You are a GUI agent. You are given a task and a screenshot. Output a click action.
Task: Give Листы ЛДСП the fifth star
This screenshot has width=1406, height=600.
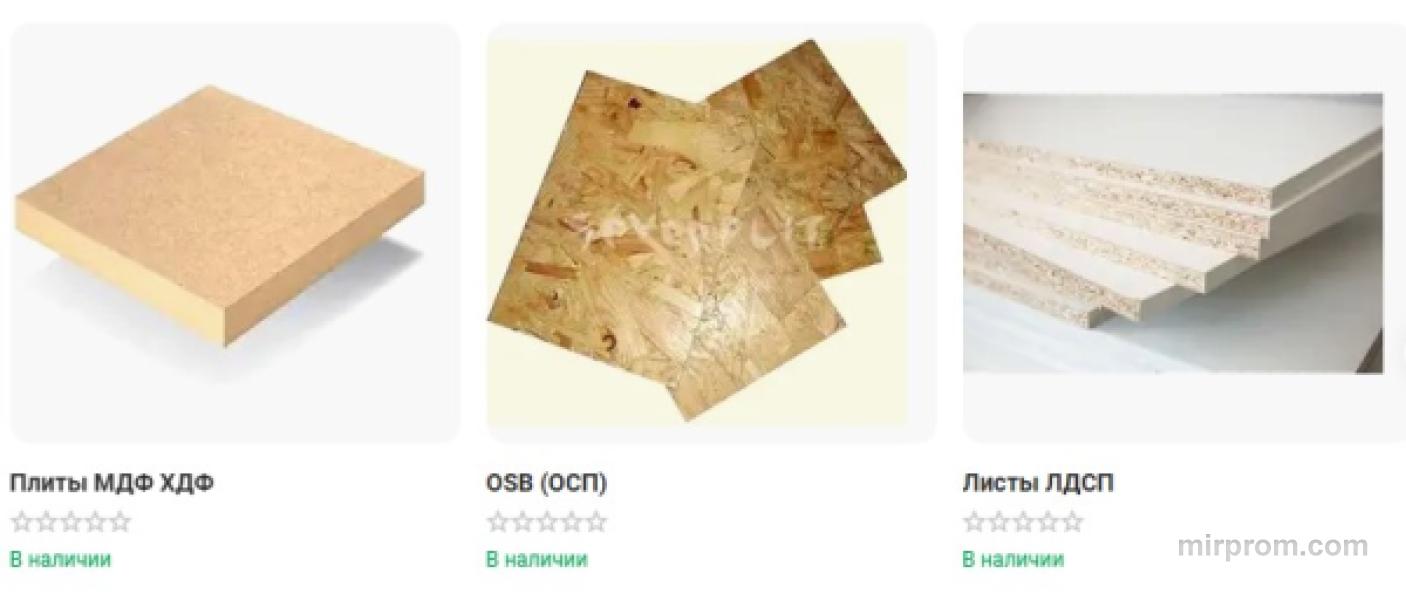tap(1072, 522)
